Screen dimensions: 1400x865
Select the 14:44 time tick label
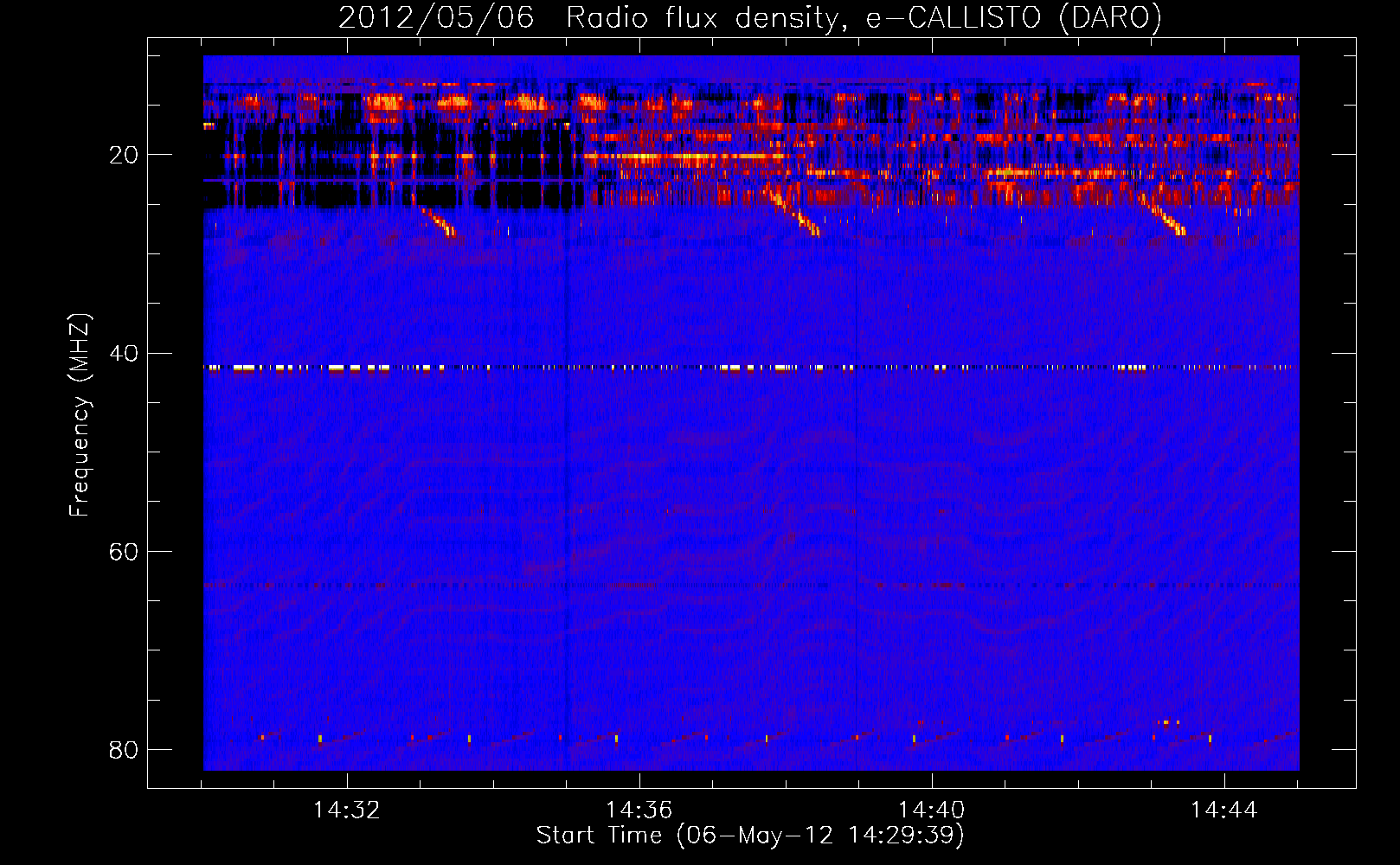click(x=1224, y=811)
